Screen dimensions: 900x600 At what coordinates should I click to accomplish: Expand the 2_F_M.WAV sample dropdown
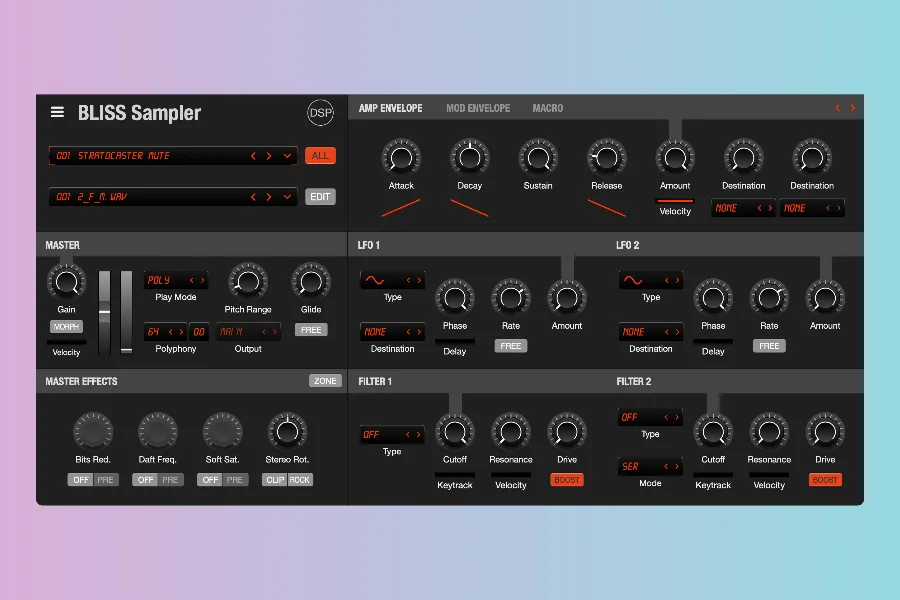pyautogui.click(x=288, y=197)
